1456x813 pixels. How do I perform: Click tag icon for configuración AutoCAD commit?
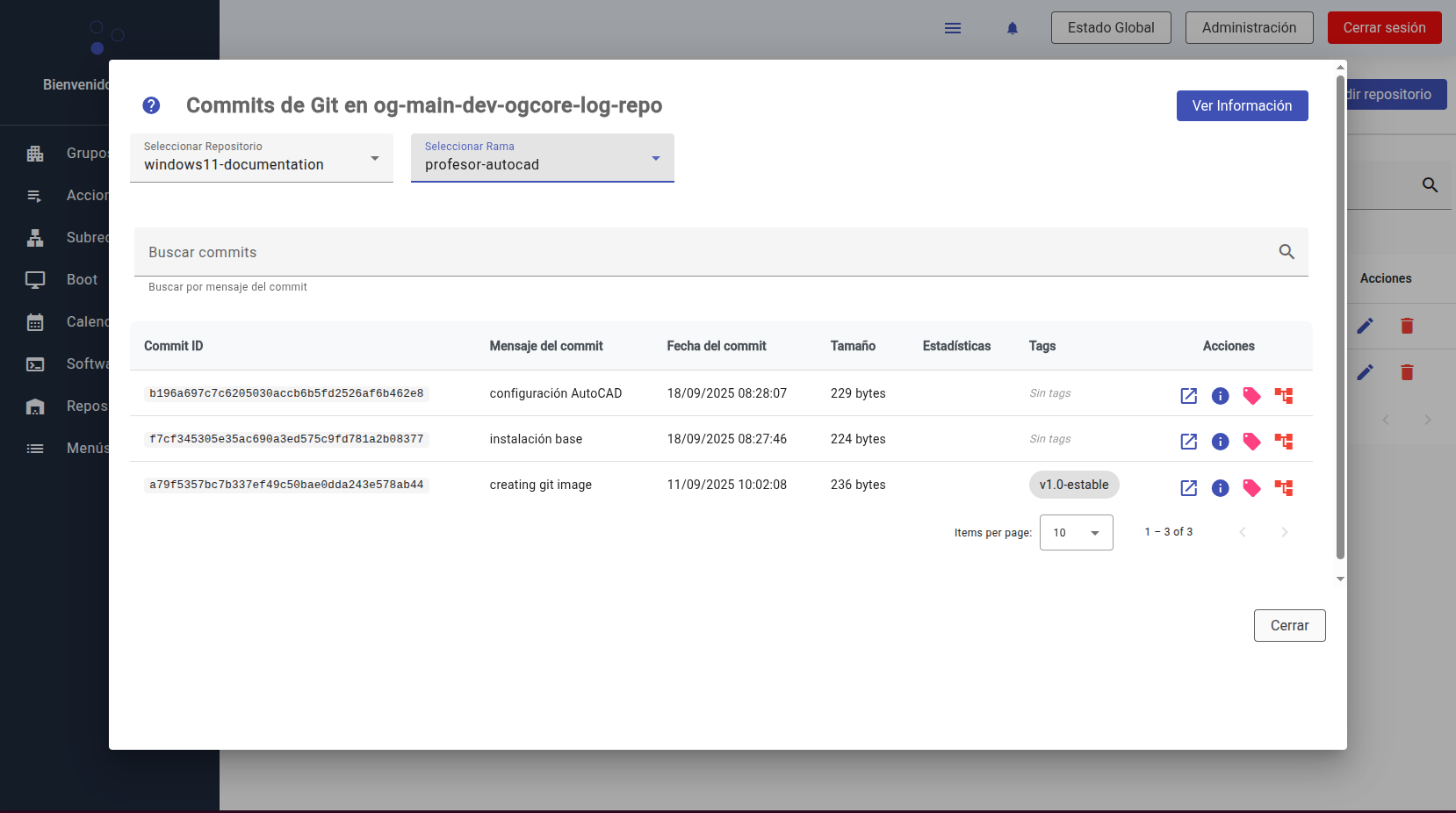coord(1251,396)
